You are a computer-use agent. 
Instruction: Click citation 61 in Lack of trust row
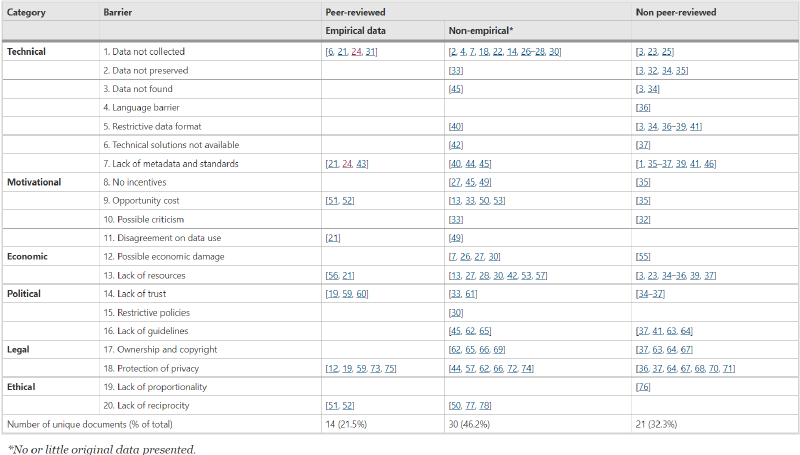[x=470, y=294]
